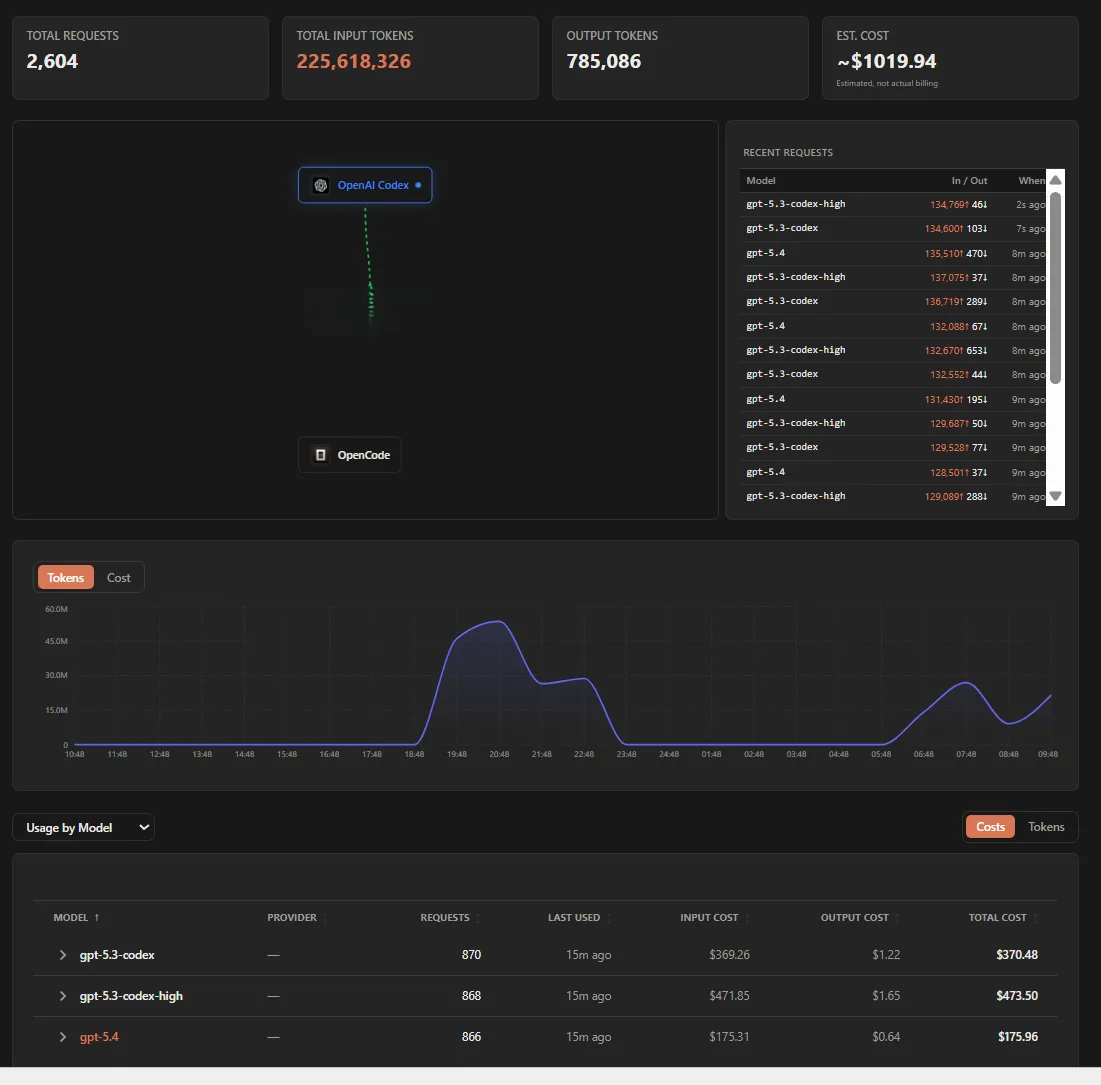The height and width of the screenshot is (1085, 1101).
Task: Sort table by REQUESTS column icon
Action: pyautogui.click(x=477, y=918)
